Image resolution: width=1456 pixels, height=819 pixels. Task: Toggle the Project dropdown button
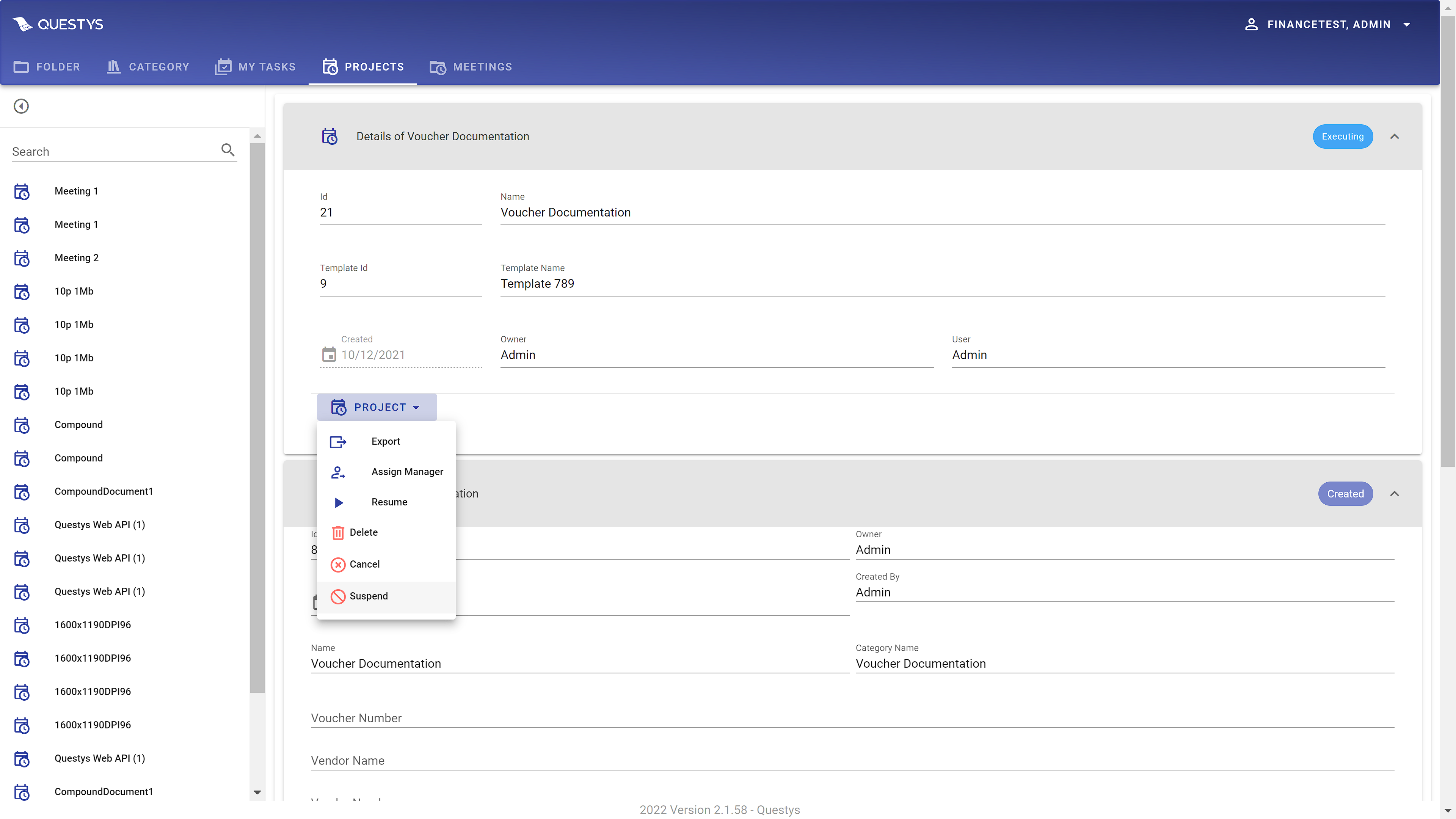pyautogui.click(x=377, y=407)
